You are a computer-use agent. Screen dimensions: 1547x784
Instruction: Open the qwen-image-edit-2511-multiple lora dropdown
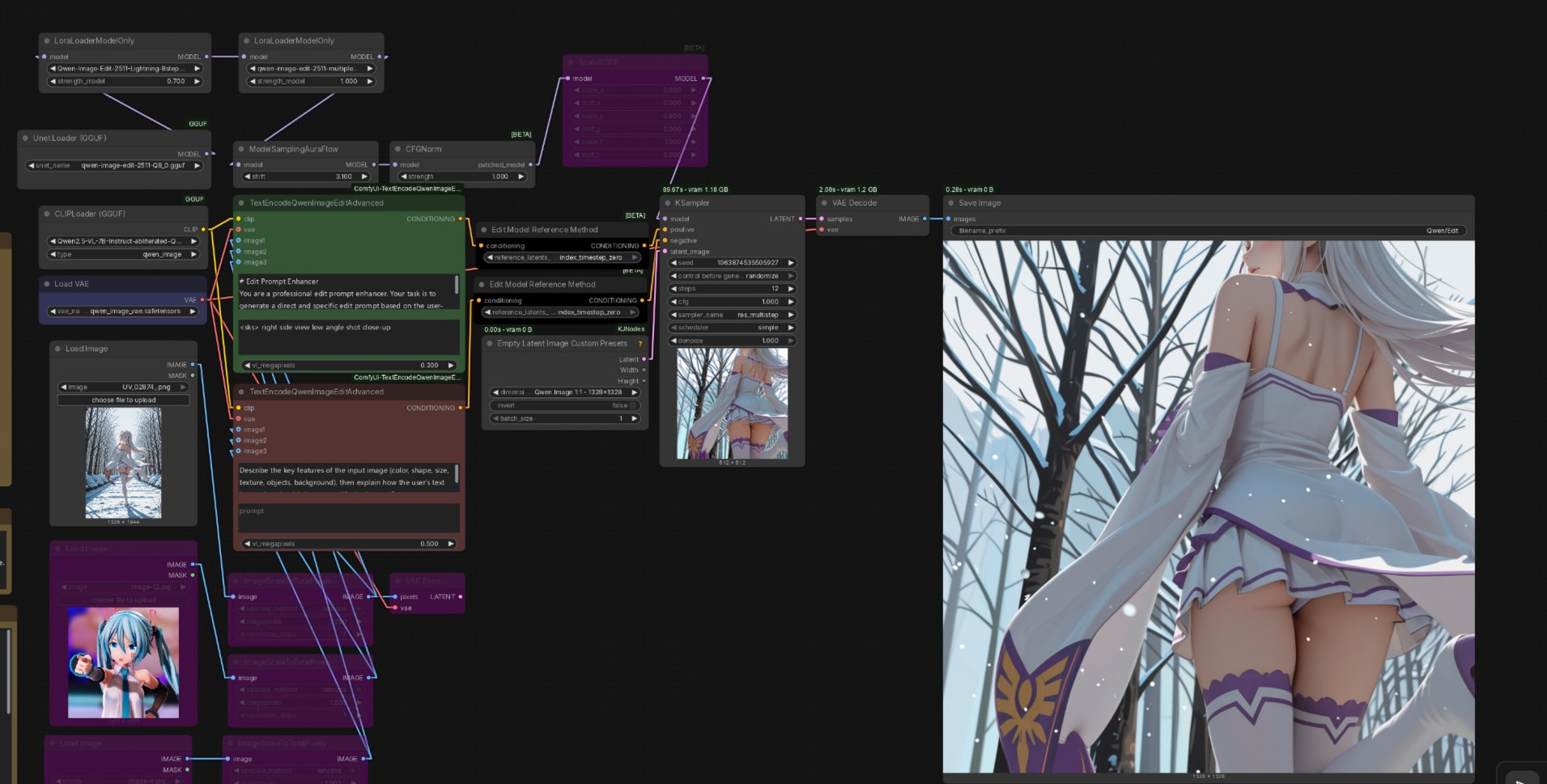311,69
